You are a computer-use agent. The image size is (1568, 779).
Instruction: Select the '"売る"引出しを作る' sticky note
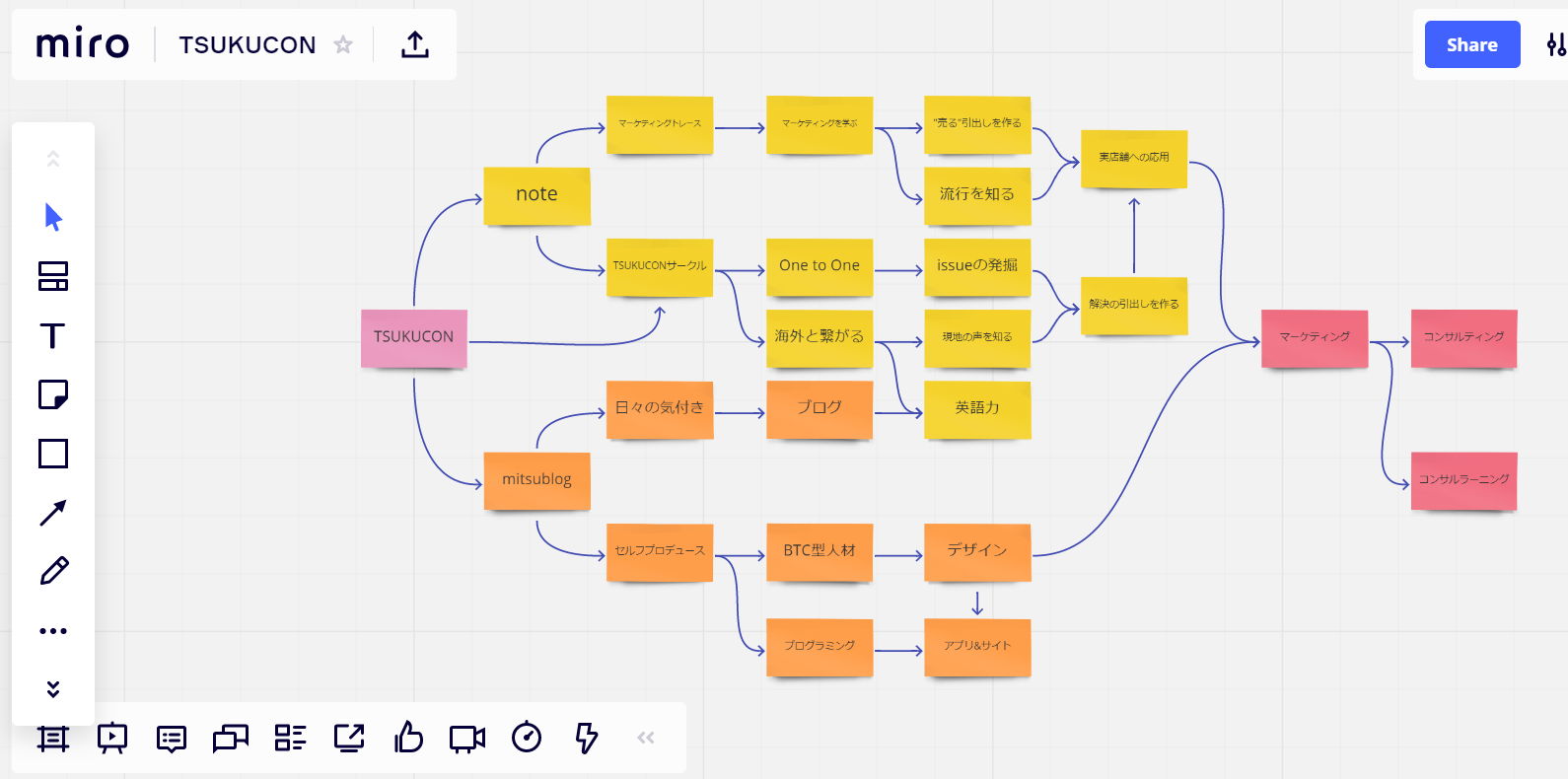[x=977, y=124]
